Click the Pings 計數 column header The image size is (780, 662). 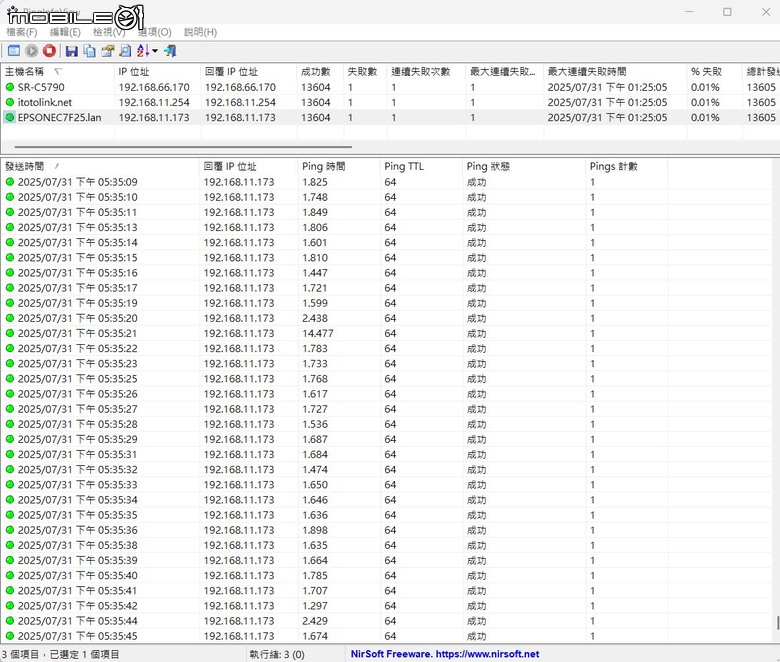click(627, 167)
